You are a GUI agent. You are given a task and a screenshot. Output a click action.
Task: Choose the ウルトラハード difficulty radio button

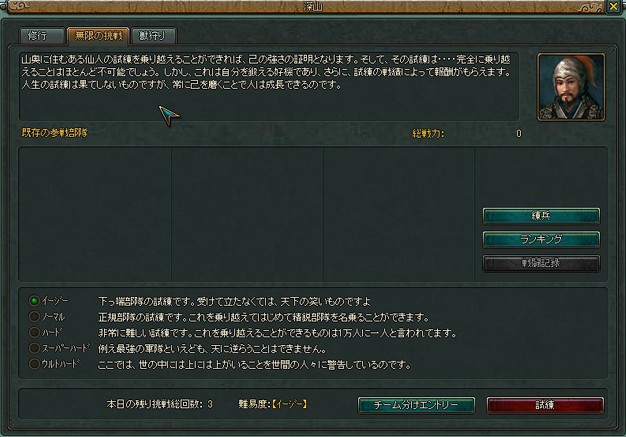point(34,364)
